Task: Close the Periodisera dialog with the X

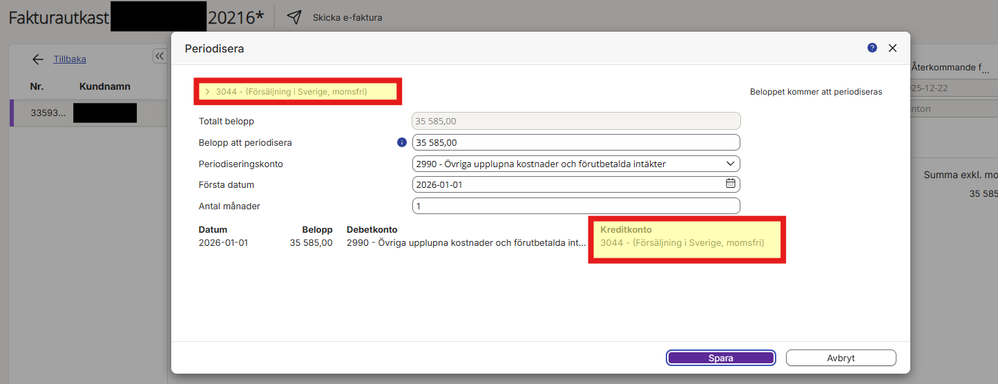Action: point(892,48)
